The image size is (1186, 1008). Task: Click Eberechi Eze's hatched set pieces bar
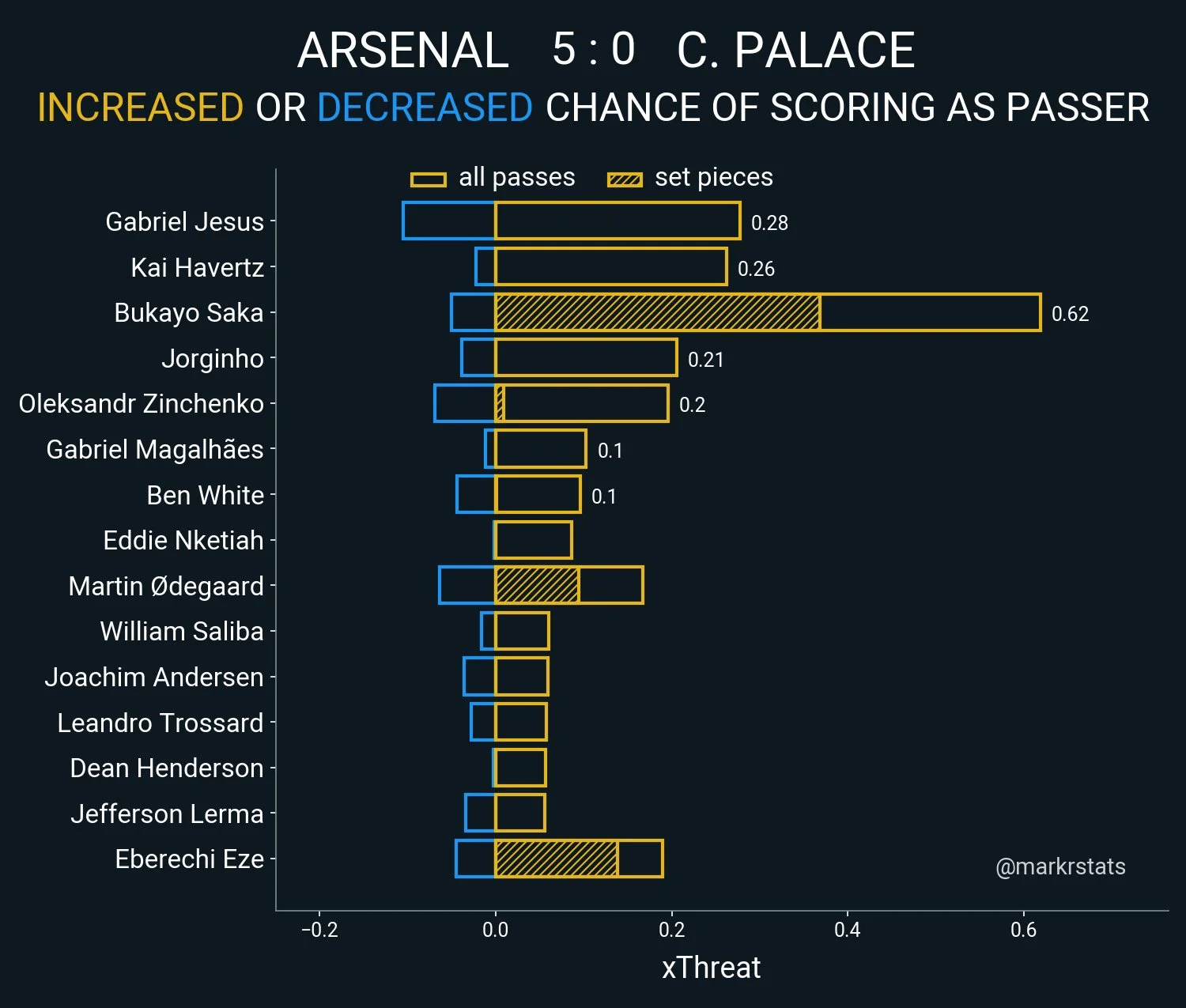click(556, 859)
